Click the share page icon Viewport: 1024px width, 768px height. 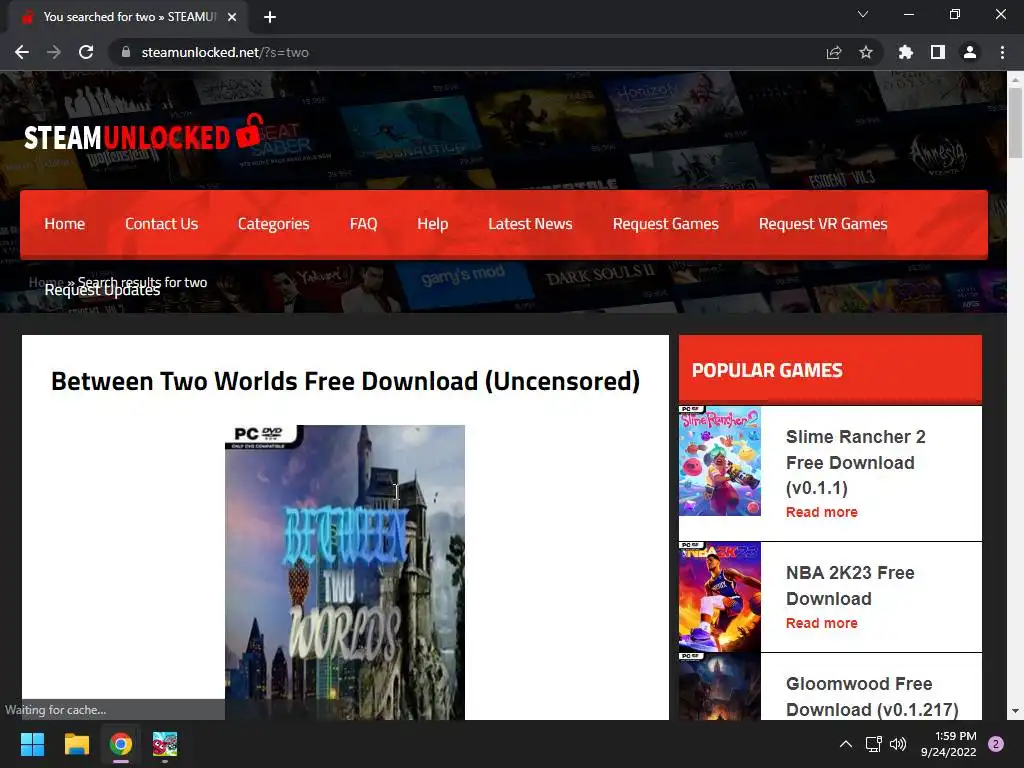pyautogui.click(x=834, y=52)
